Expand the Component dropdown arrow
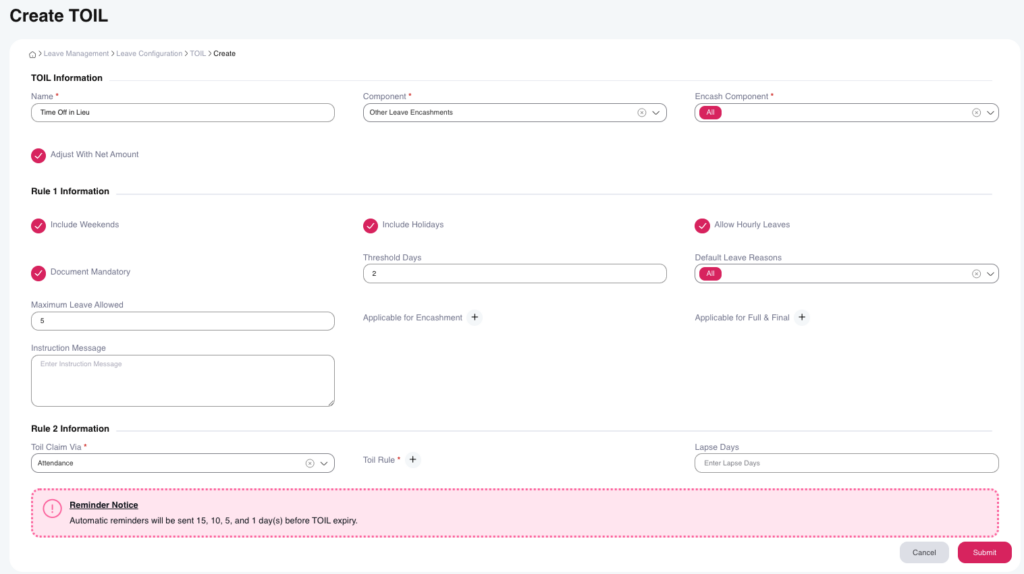The height and width of the screenshot is (574, 1024). point(657,113)
